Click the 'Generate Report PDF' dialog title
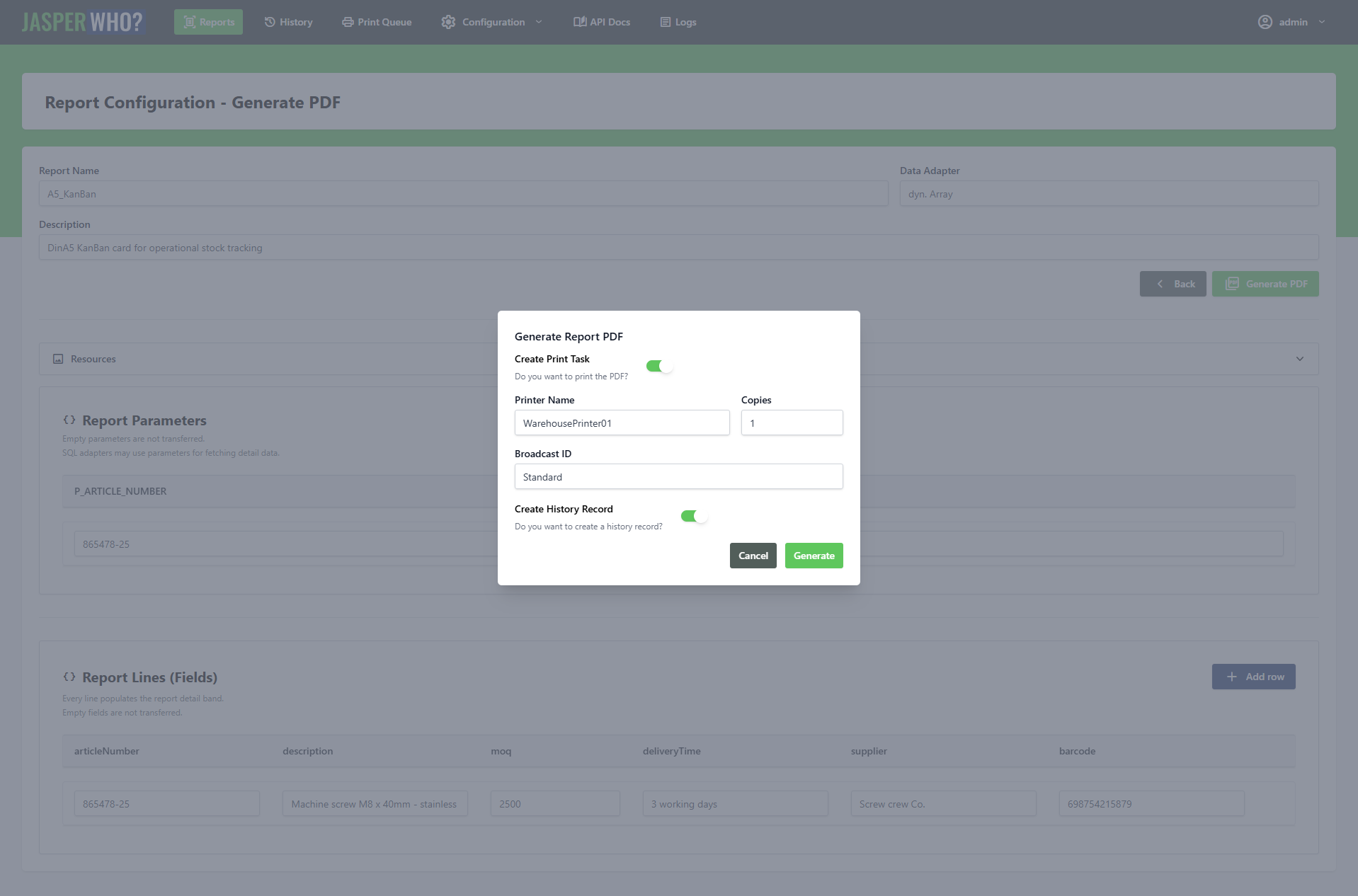This screenshot has width=1358, height=896. click(x=569, y=337)
